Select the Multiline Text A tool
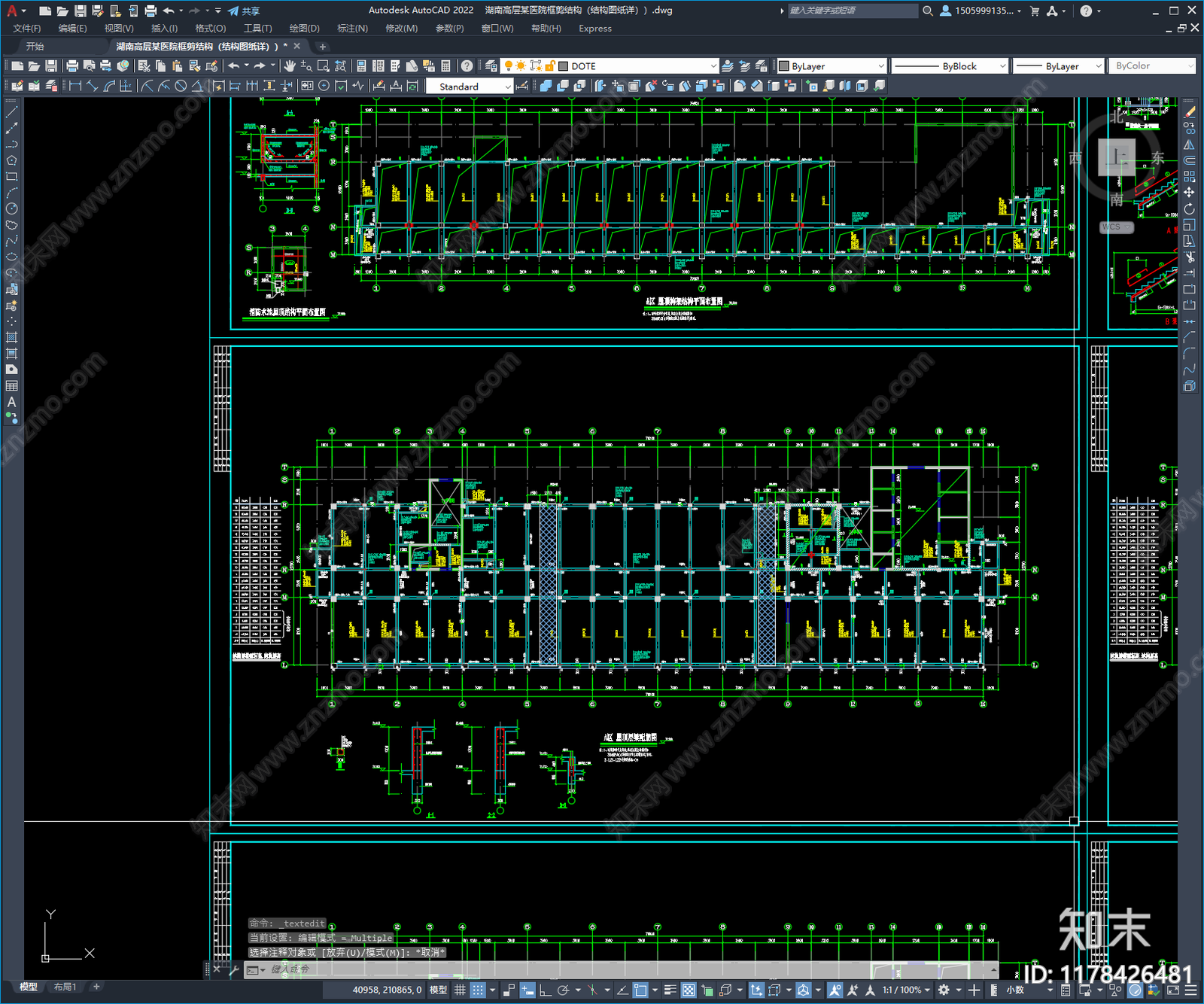Viewport: 1204px width, 1004px height. (x=11, y=402)
